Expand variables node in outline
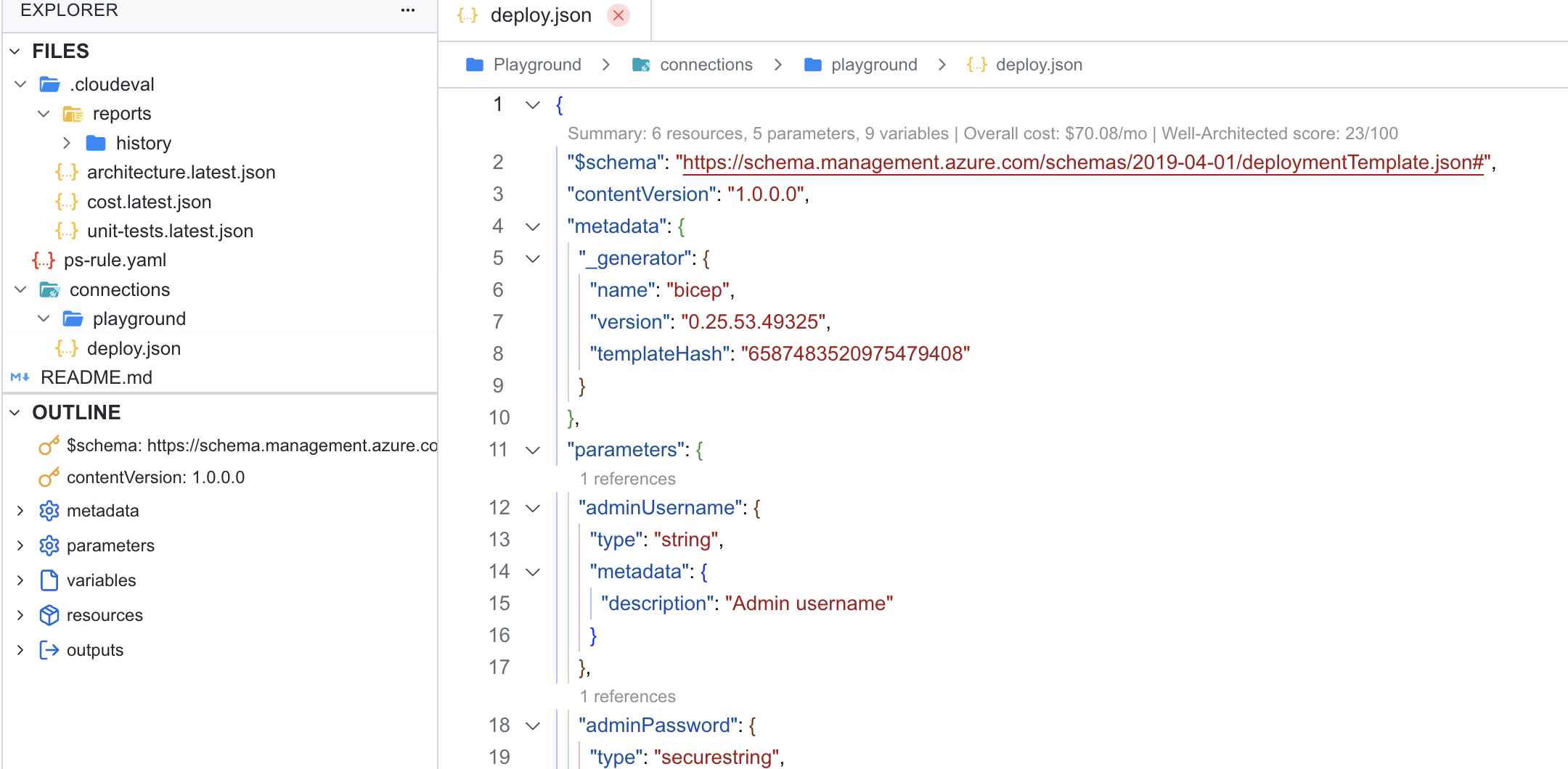The width and height of the screenshot is (1568, 769). (20, 580)
